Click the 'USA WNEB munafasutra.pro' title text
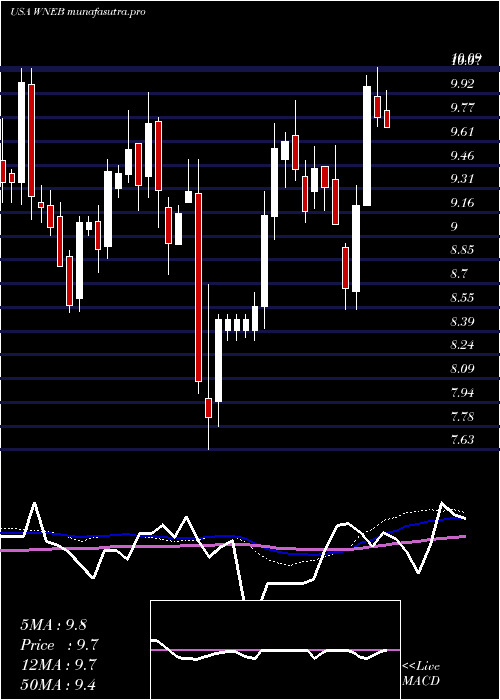The height and width of the screenshot is (700, 500). 78,12
